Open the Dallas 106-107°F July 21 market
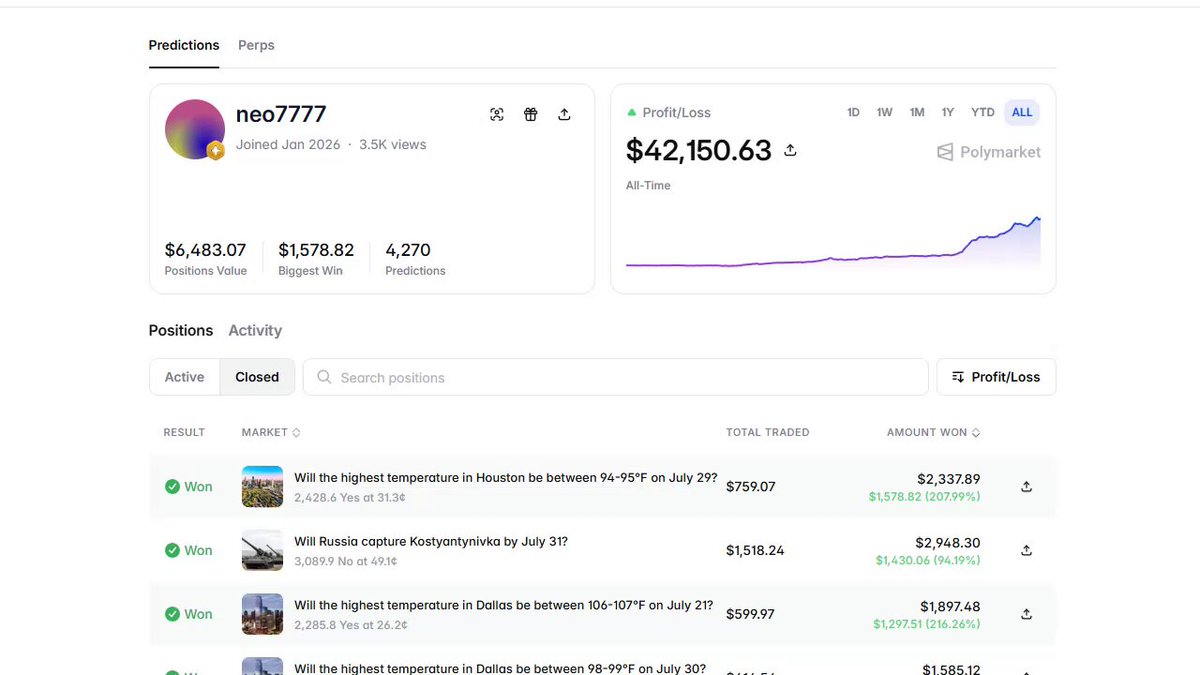 coord(504,605)
